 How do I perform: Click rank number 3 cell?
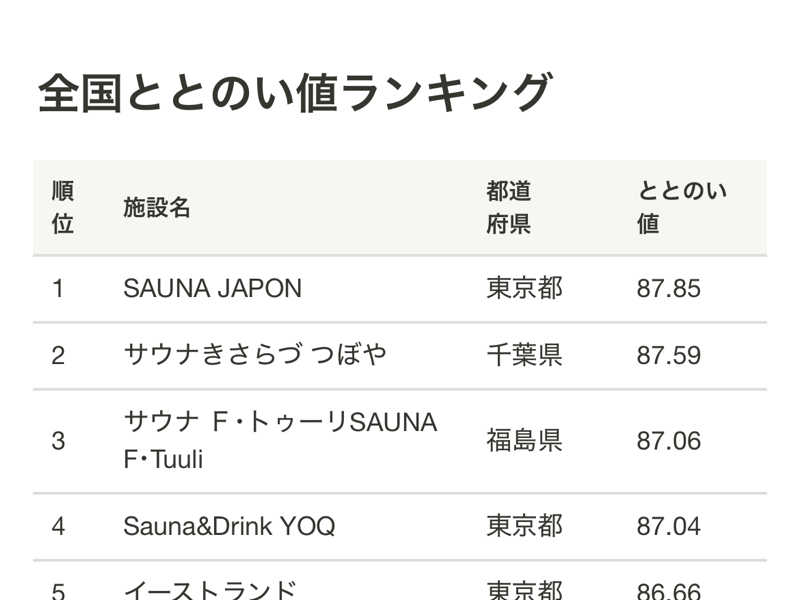click(x=58, y=440)
